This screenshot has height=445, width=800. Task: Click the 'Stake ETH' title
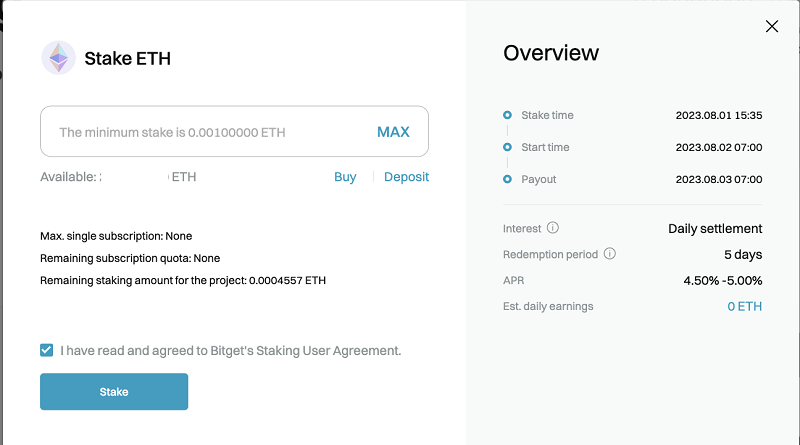(128, 59)
